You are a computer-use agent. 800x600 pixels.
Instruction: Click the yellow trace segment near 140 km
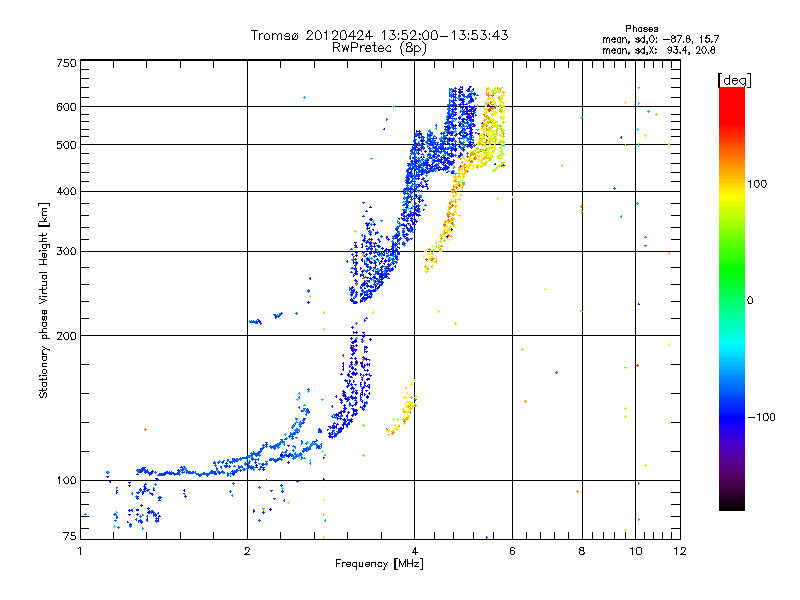[403, 408]
